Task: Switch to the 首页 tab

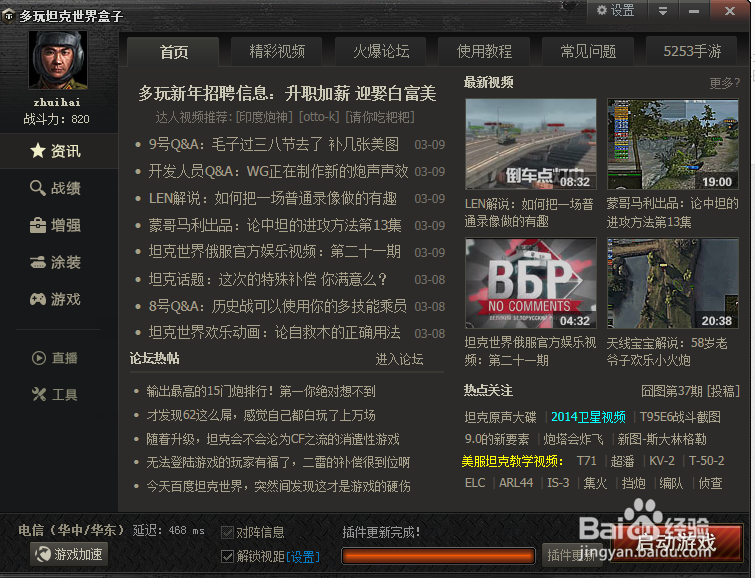Action: 173,52
